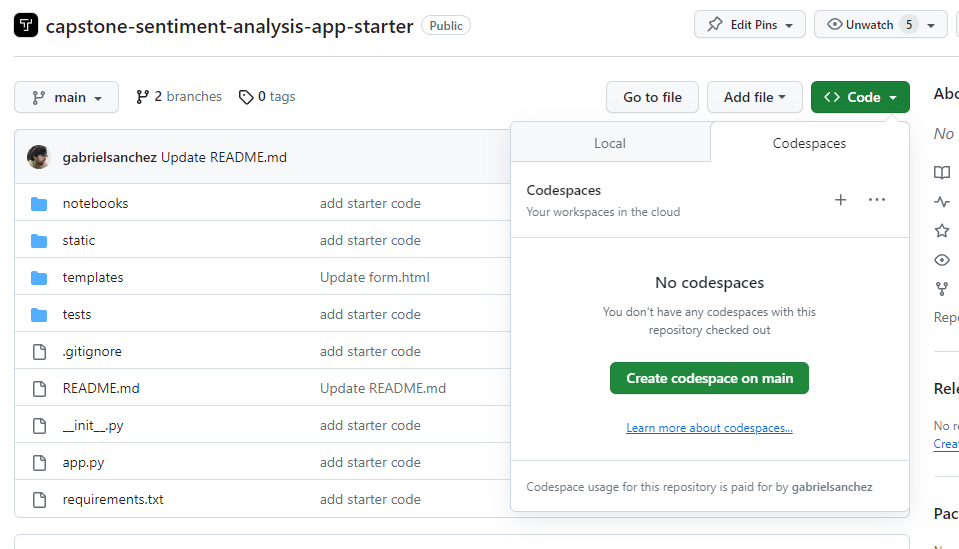959x549 pixels.
Task: Click the app.py file icon
Action: pos(39,463)
